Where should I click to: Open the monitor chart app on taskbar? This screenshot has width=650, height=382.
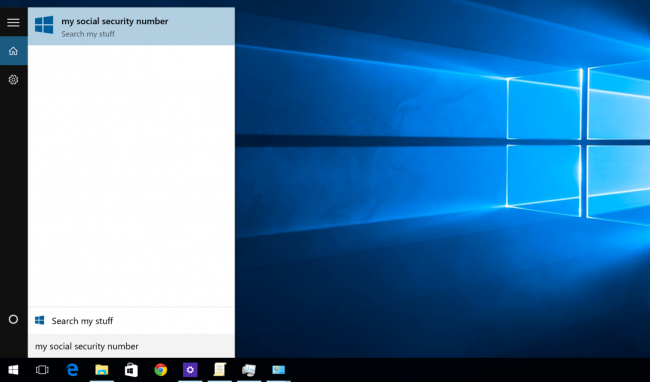pyautogui.click(x=249, y=370)
